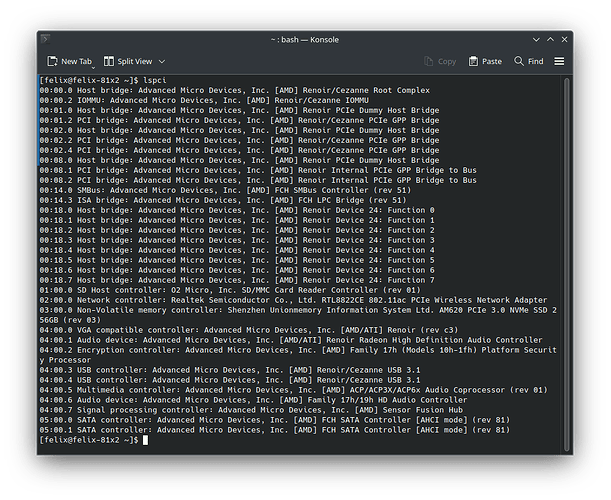
Task: Click the terminal's vertical scrollbar
Action: [567, 250]
